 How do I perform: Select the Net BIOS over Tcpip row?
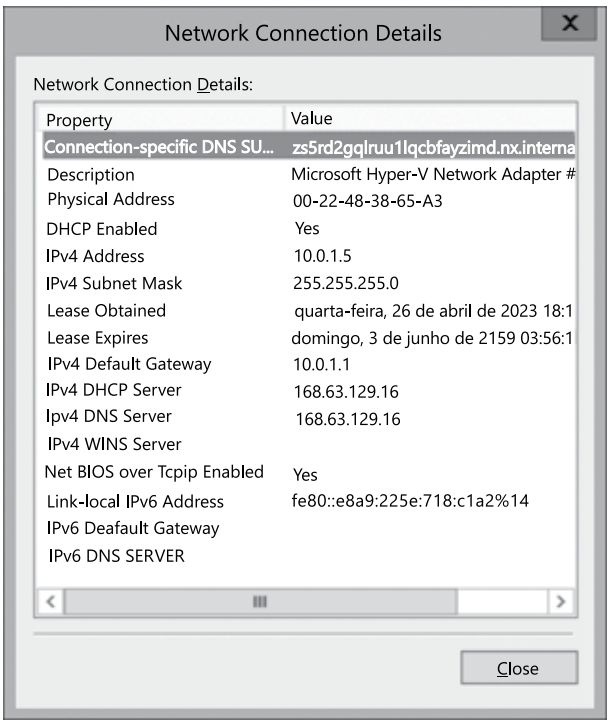154,472
